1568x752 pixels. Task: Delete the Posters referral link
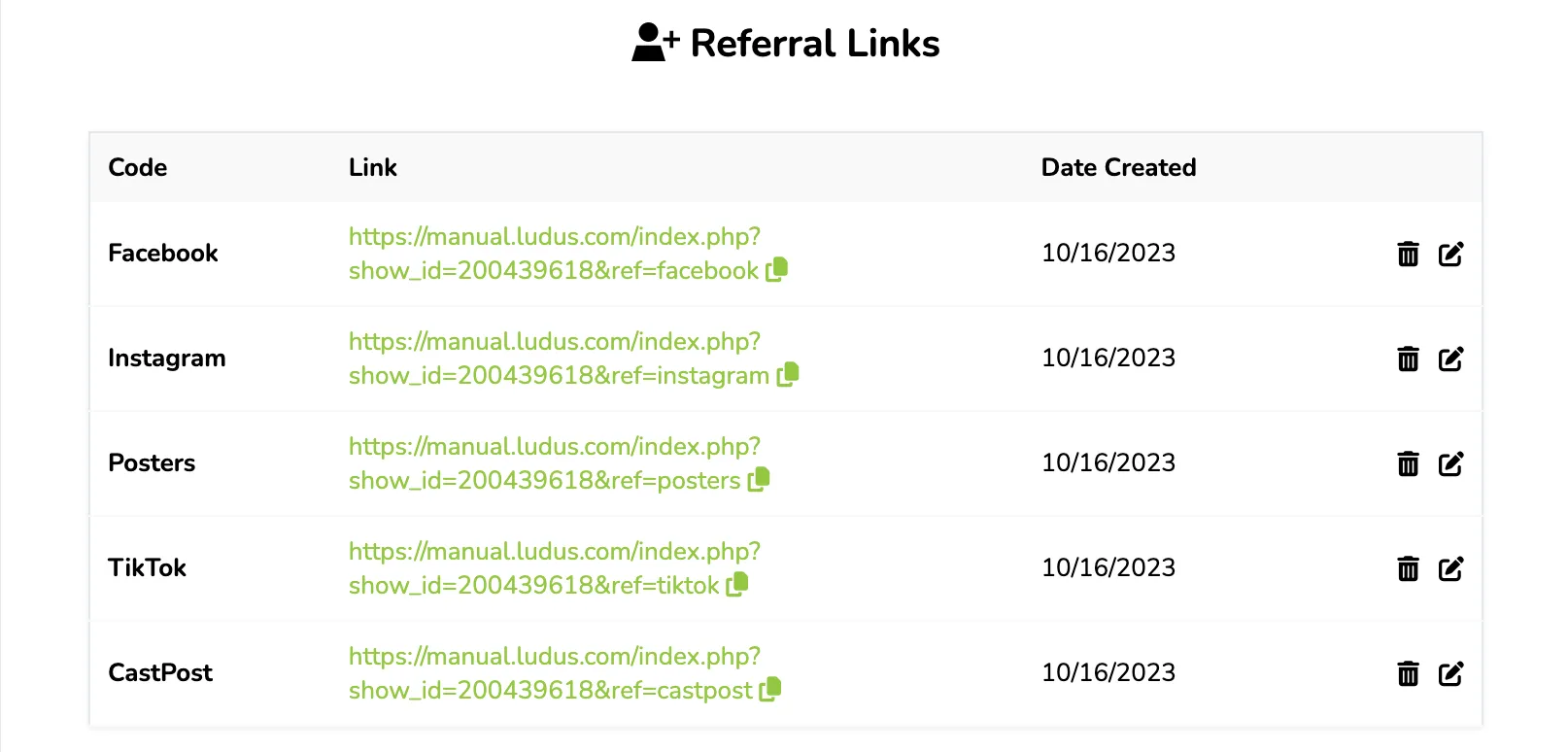tap(1408, 463)
